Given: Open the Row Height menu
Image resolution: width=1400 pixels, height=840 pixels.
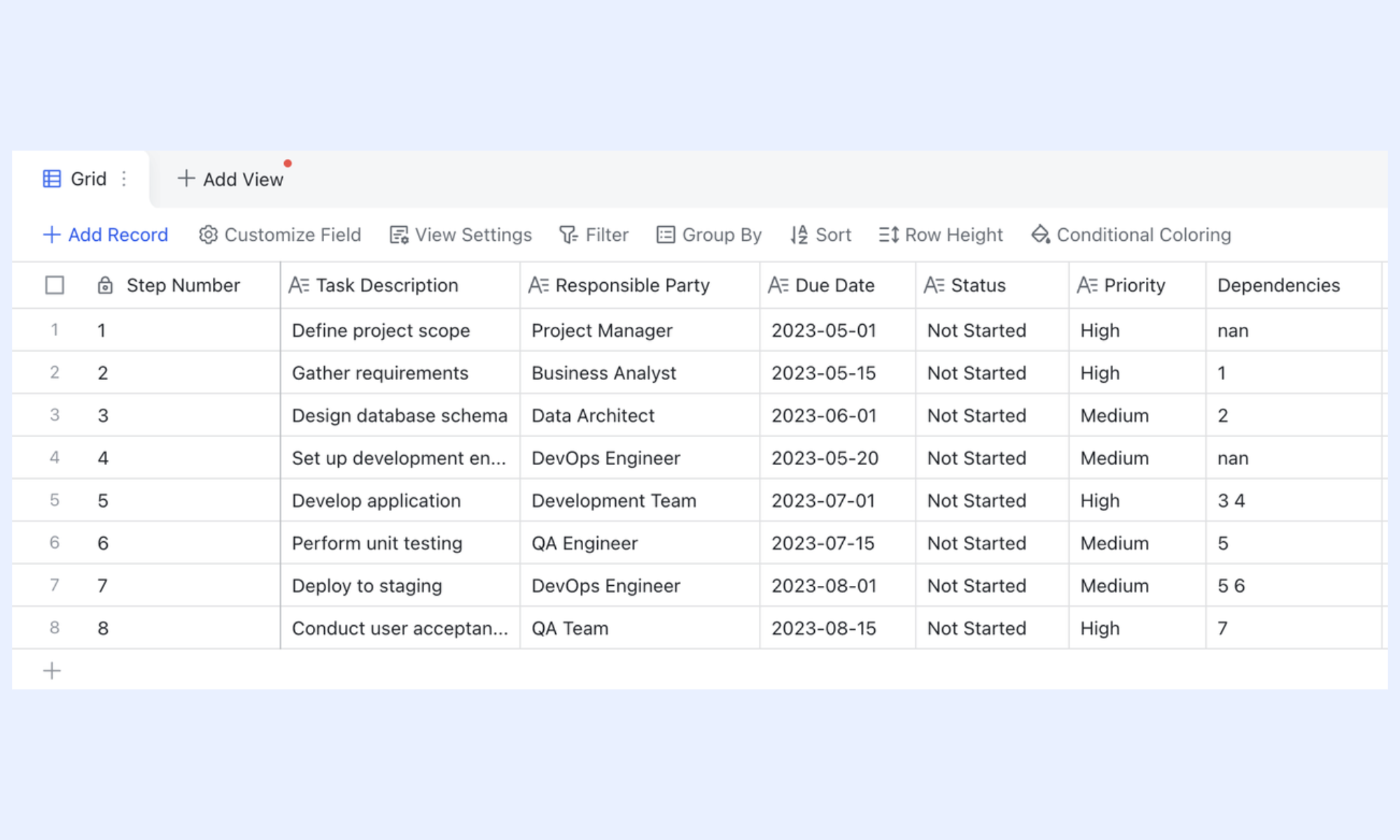Looking at the screenshot, I should coord(941,234).
